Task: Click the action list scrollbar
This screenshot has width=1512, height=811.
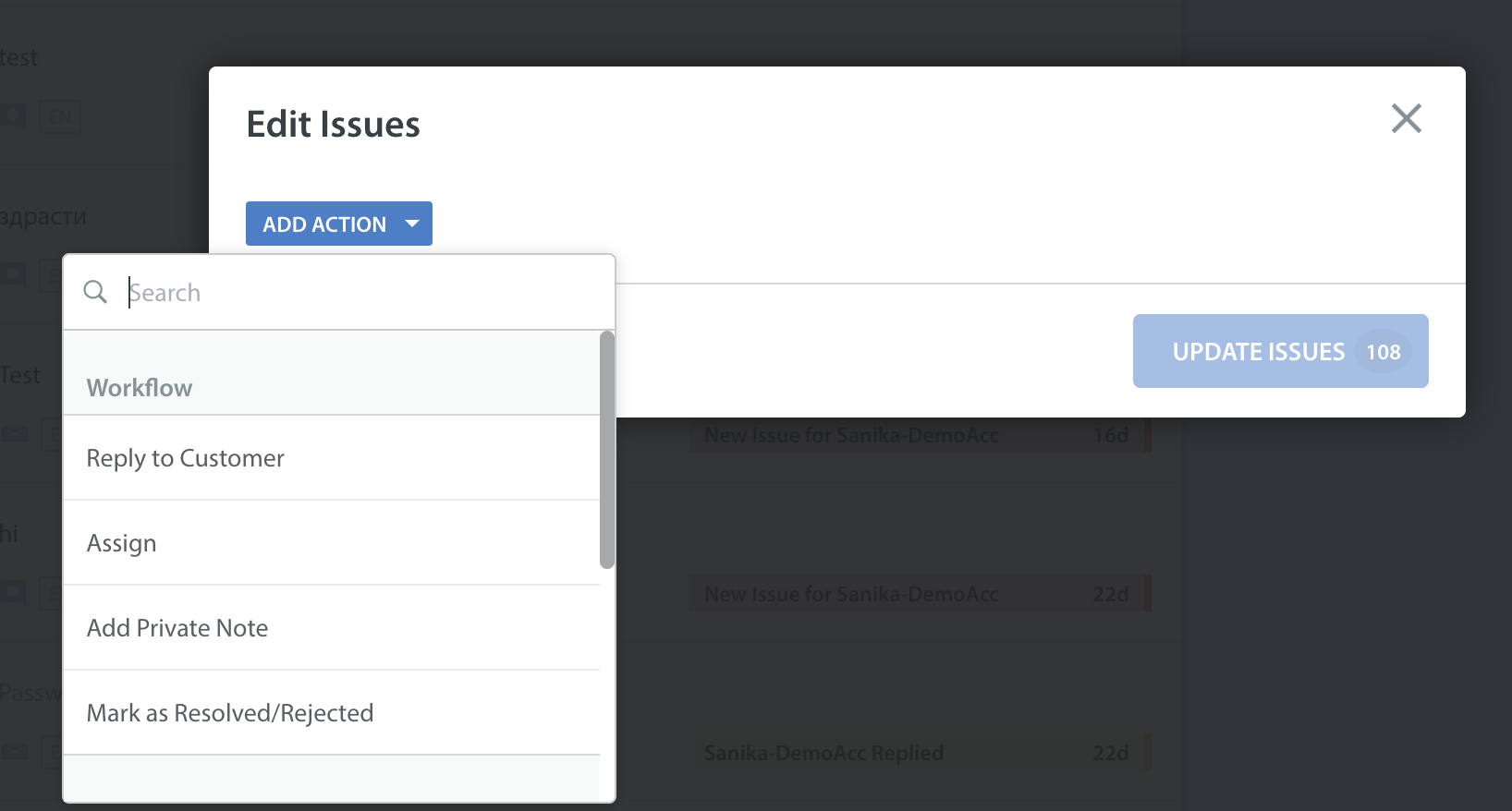Action: (x=607, y=450)
